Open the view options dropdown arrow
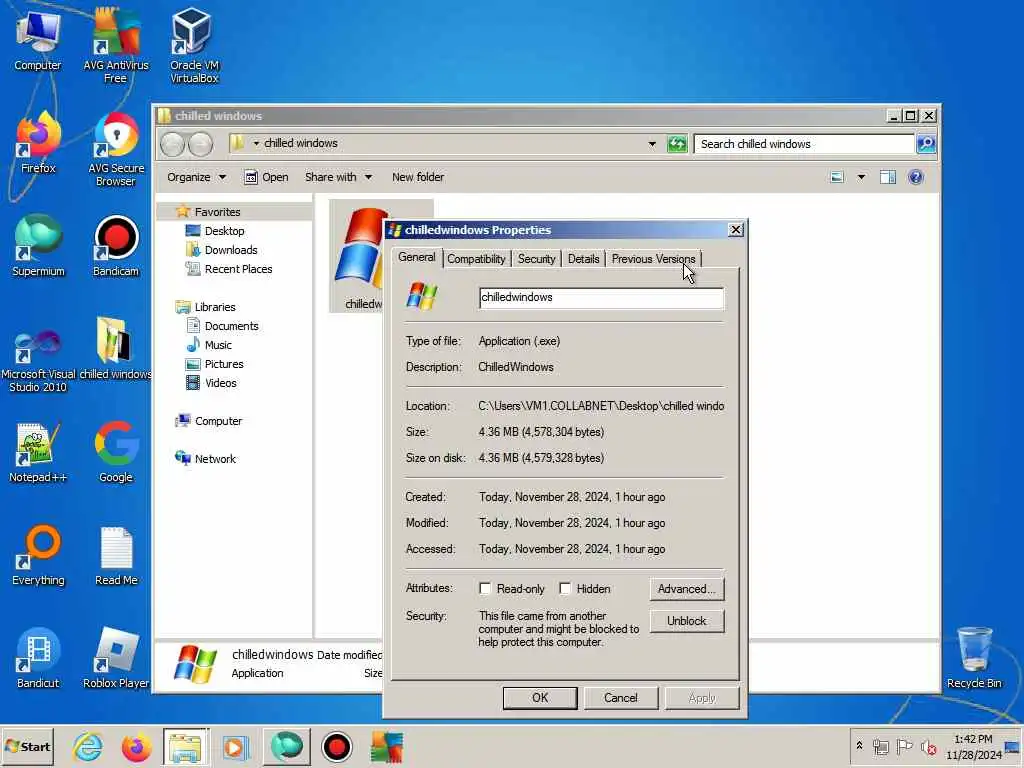Image resolution: width=1024 pixels, height=768 pixels. [861, 177]
